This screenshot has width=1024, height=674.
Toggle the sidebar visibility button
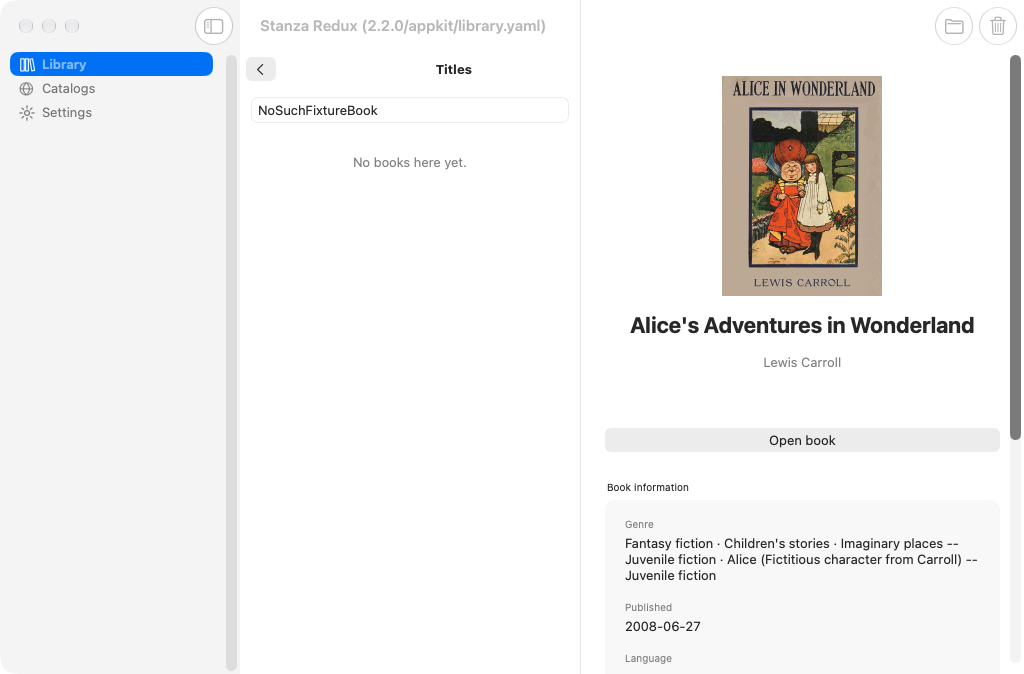pos(214,26)
